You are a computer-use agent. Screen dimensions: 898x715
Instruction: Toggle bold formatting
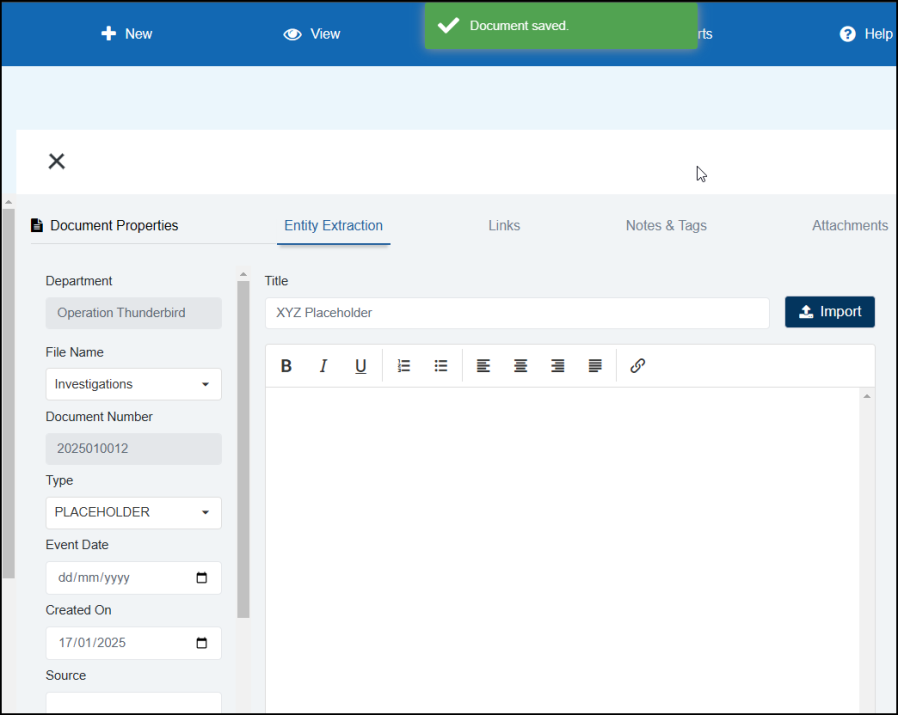pos(286,366)
